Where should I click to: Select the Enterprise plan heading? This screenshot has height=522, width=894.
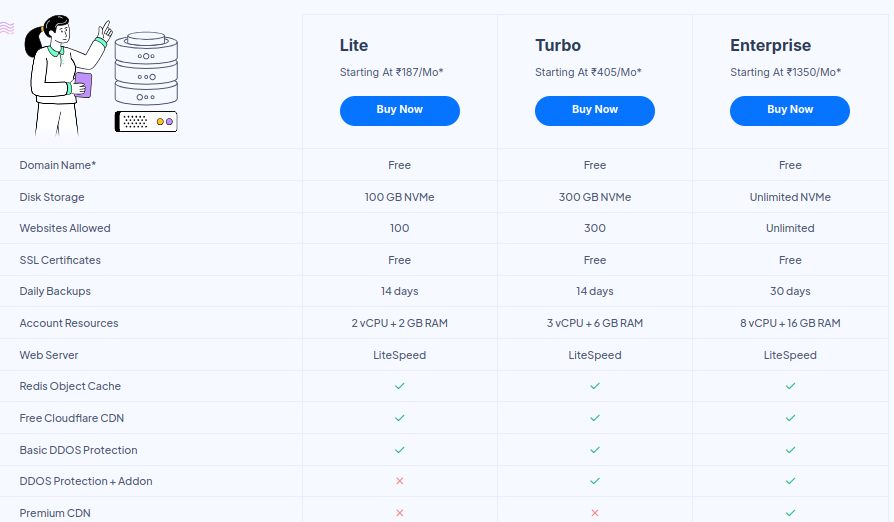coord(770,45)
